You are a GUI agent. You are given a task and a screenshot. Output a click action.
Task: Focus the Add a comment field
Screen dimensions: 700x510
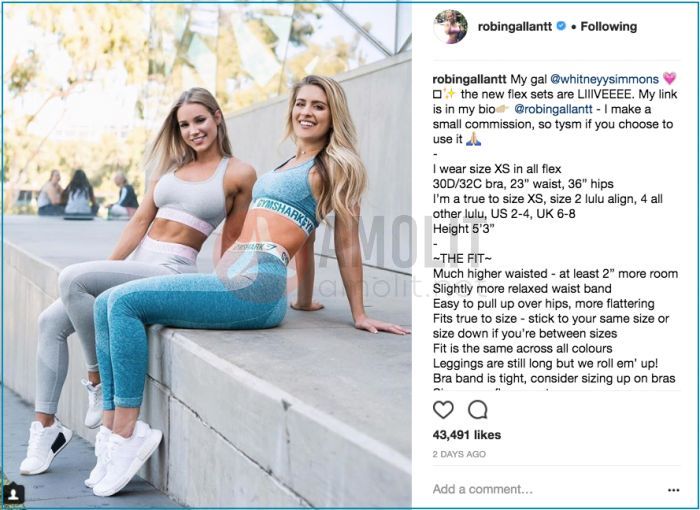[547, 489]
